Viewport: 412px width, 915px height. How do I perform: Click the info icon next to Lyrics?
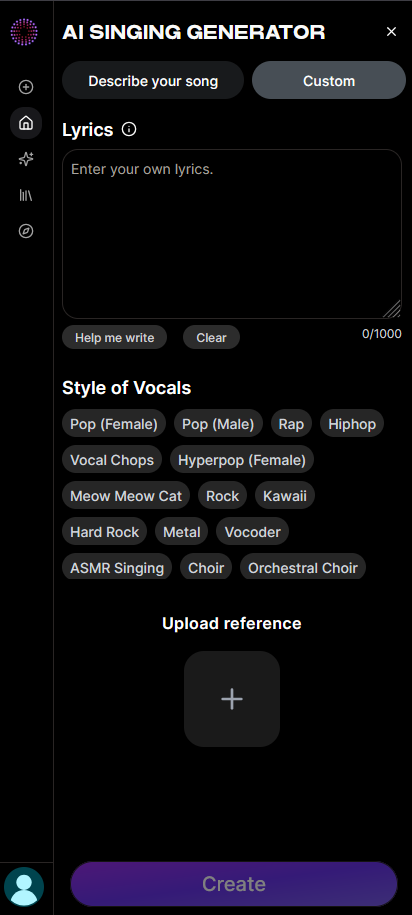click(x=129, y=130)
